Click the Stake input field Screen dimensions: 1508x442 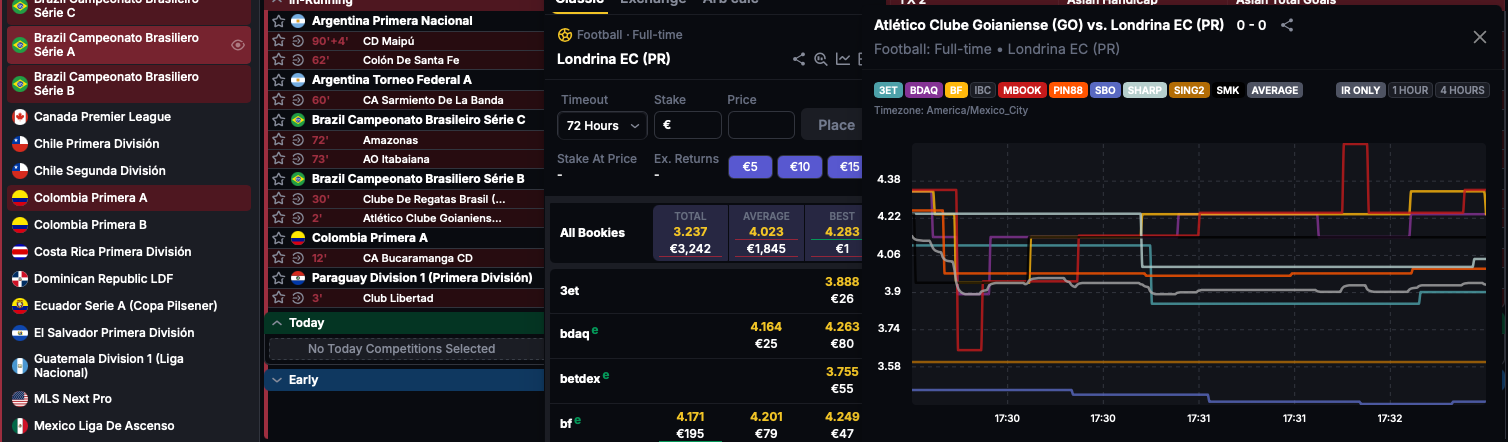click(x=688, y=125)
